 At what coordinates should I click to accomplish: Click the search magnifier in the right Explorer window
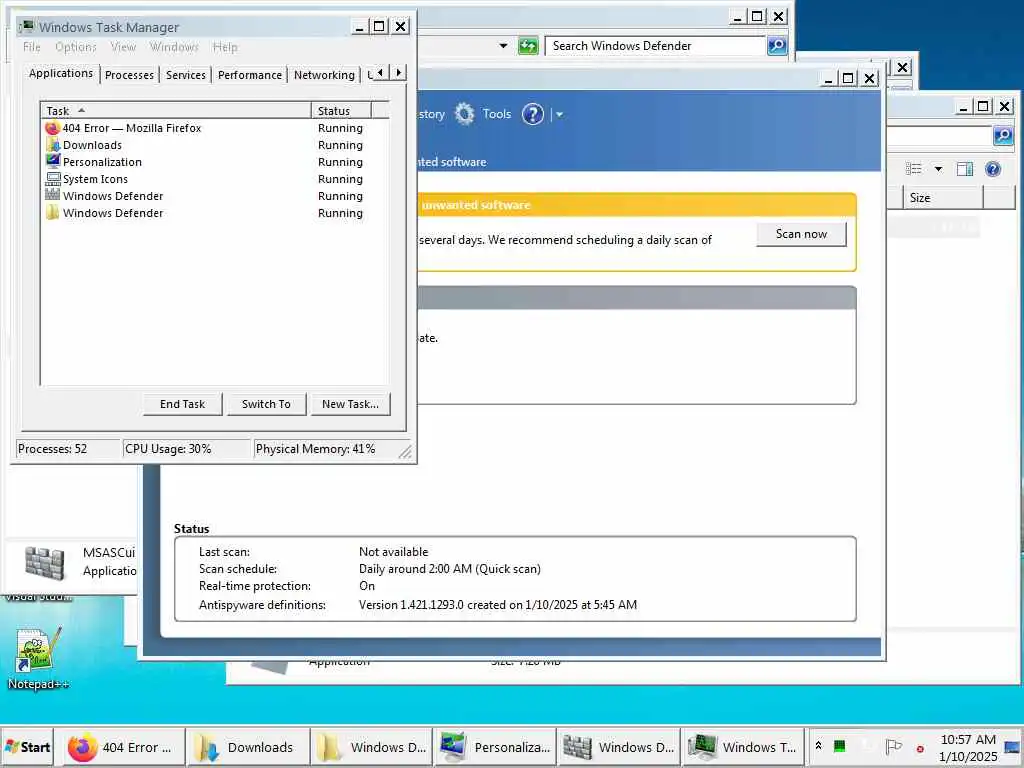pyautogui.click(x=1003, y=136)
